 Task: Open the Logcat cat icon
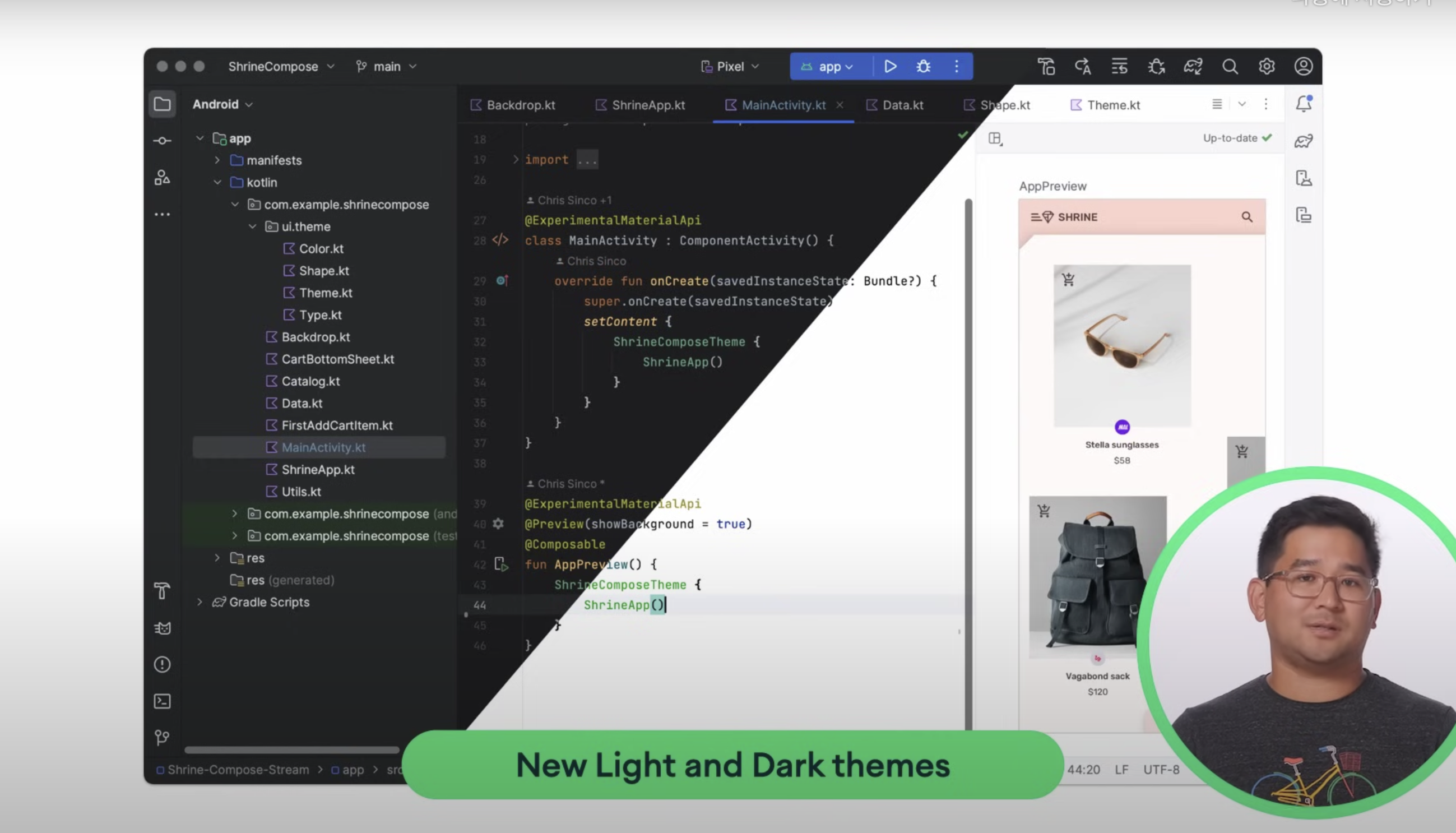tap(163, 628)
